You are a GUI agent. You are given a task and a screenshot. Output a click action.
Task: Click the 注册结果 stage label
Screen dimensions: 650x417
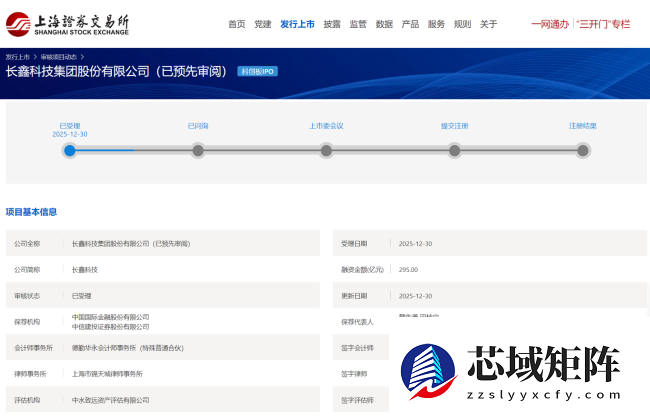(x=583, y=126)
